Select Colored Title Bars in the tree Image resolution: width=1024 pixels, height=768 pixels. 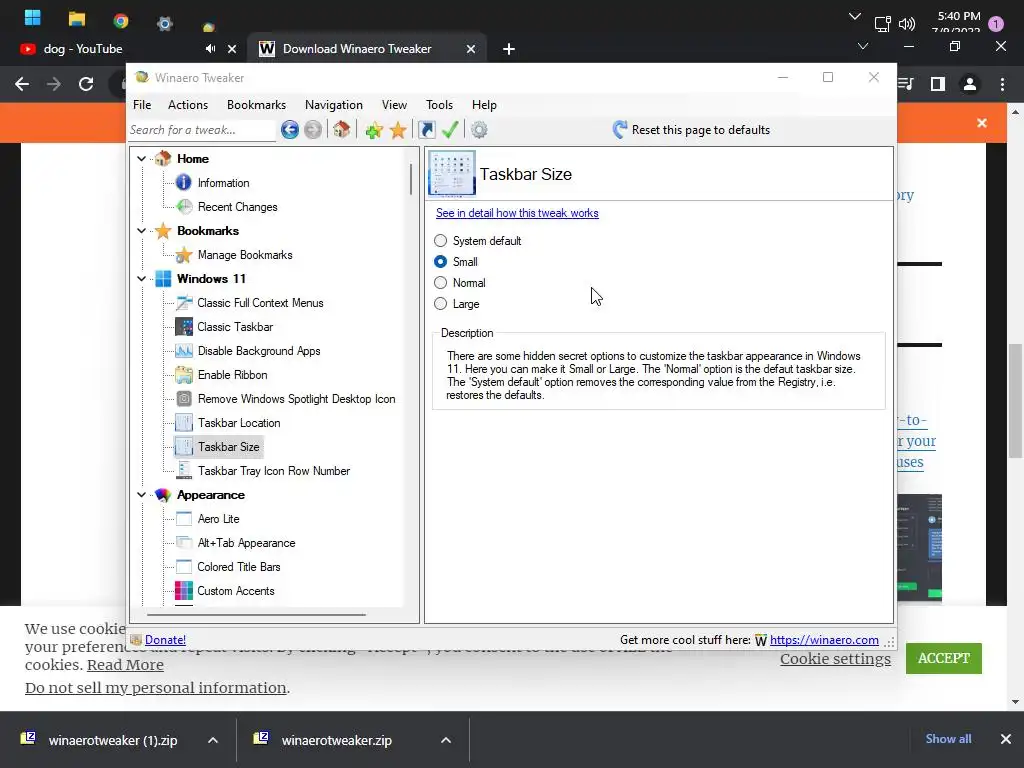(239, 567)
